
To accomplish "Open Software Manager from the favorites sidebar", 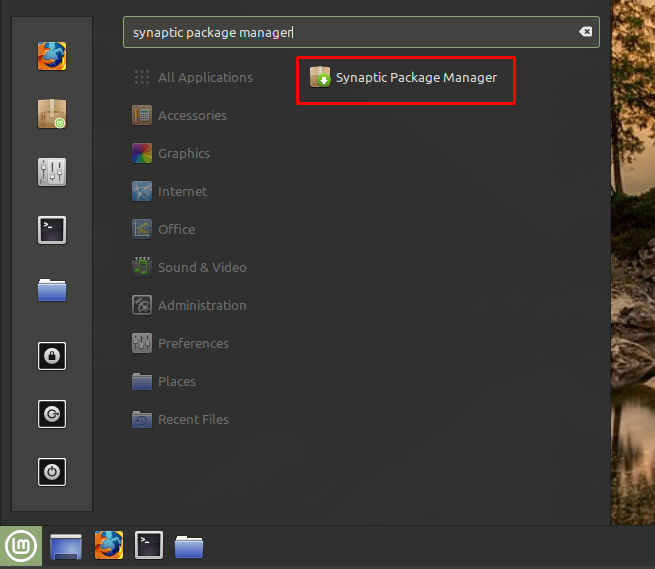I will point(52,114).
